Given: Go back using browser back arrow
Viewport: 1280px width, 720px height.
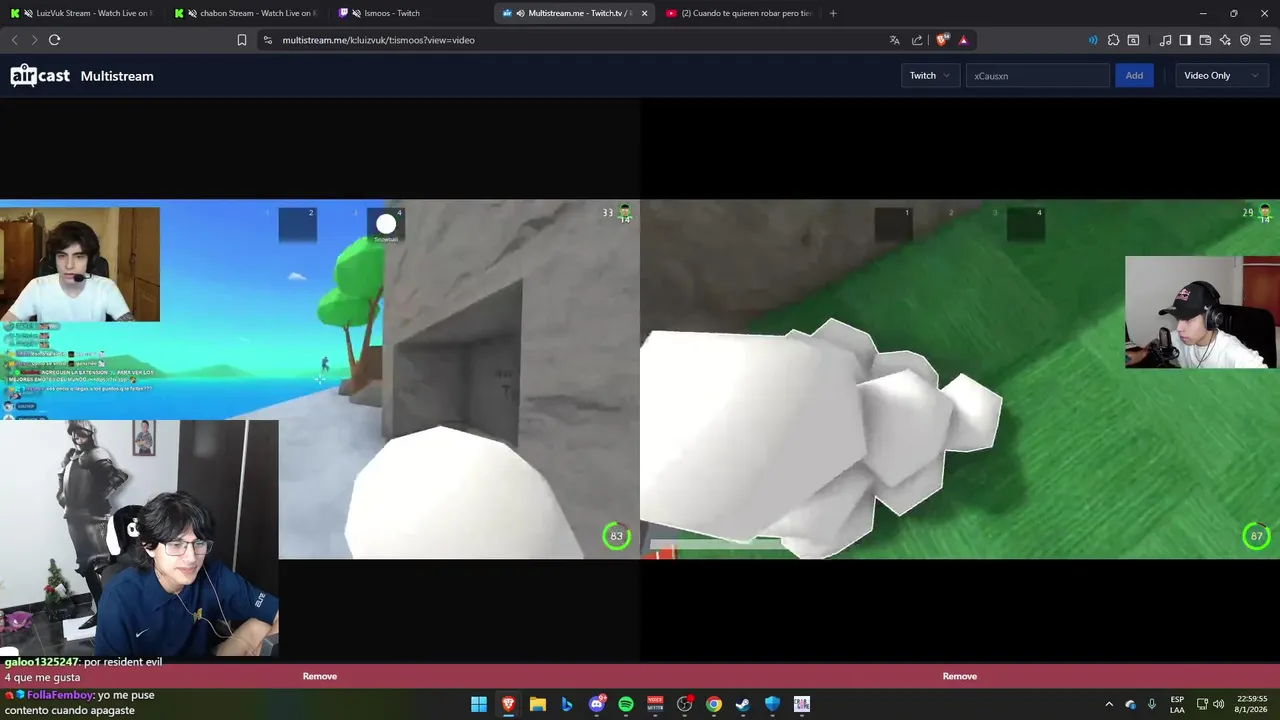Looking at the screenshot, I should pos(14,40).
